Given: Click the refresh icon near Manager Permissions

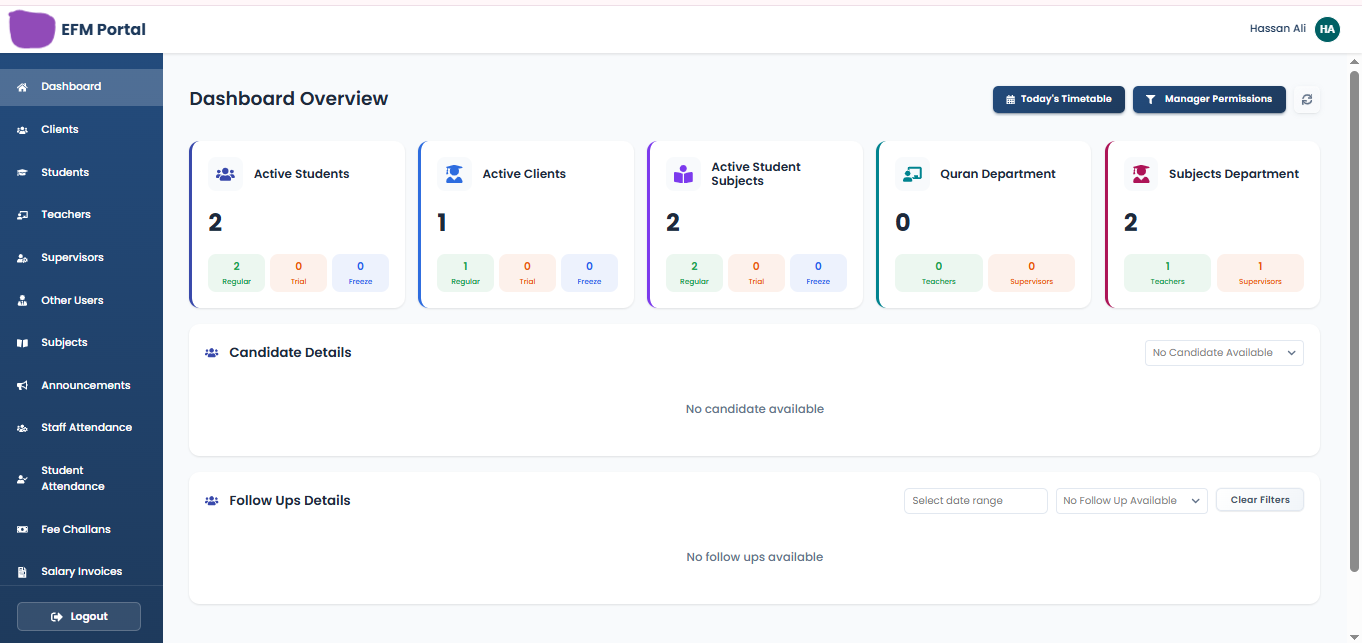Looking at the screenshot, I should [x=1306, y=99].
